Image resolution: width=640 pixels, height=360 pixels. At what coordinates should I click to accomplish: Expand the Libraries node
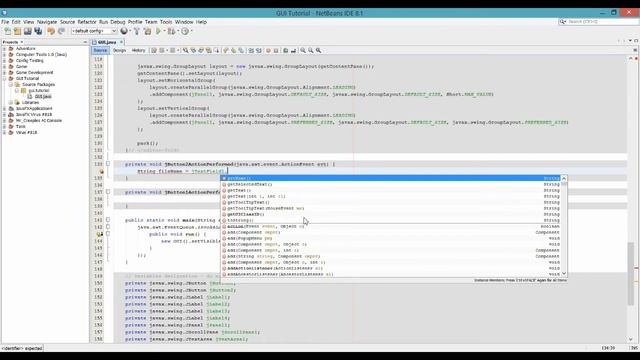pyautogui.click(x=11, y=102)
